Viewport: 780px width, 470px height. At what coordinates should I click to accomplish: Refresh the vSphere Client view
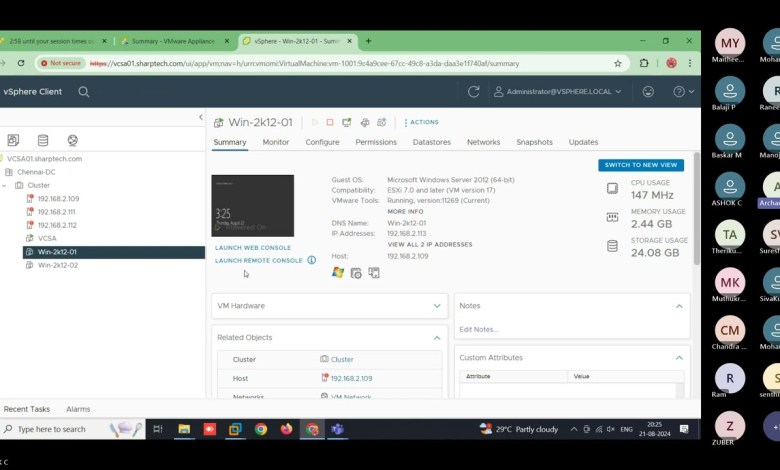(474, 92)
